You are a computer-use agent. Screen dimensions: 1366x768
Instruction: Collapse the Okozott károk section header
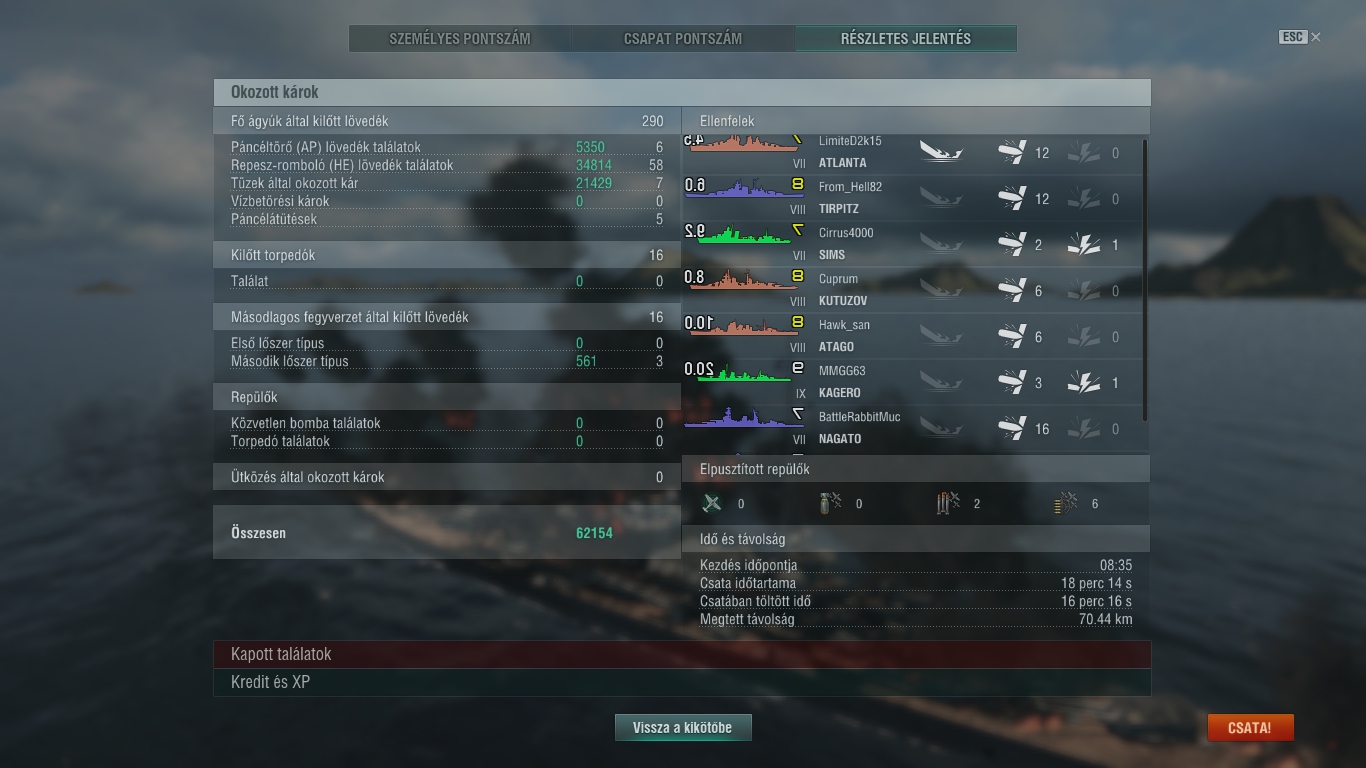pyautogui.click(x=682, y=92)
